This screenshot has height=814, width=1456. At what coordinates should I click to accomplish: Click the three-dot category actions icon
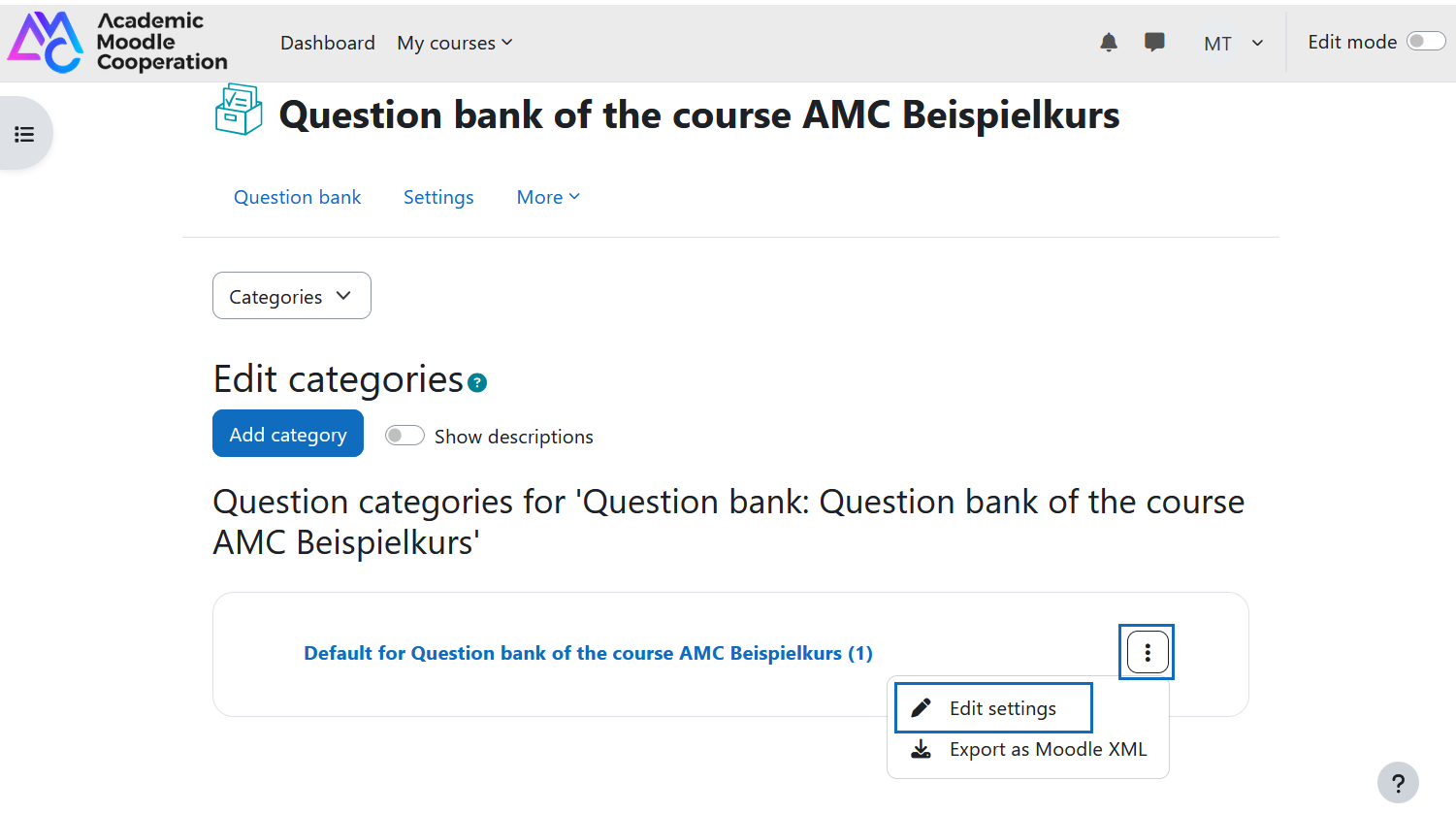(x=1147, y=652)
